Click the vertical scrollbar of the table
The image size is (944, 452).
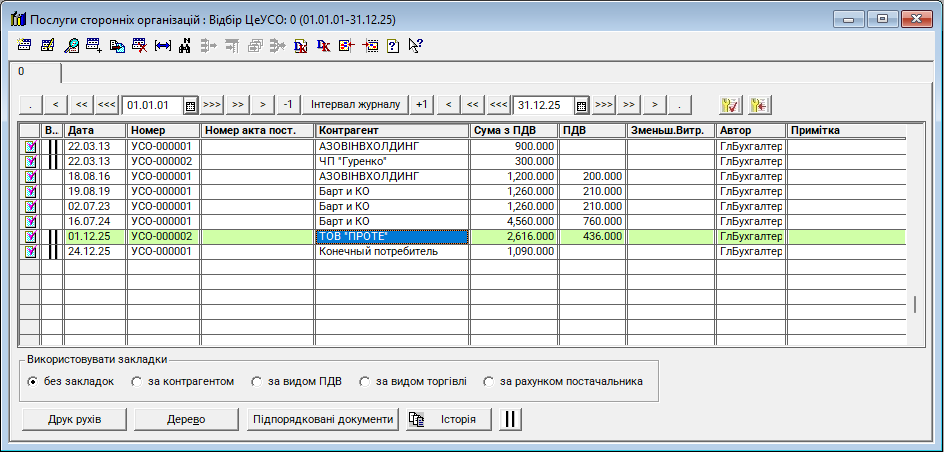915,240
